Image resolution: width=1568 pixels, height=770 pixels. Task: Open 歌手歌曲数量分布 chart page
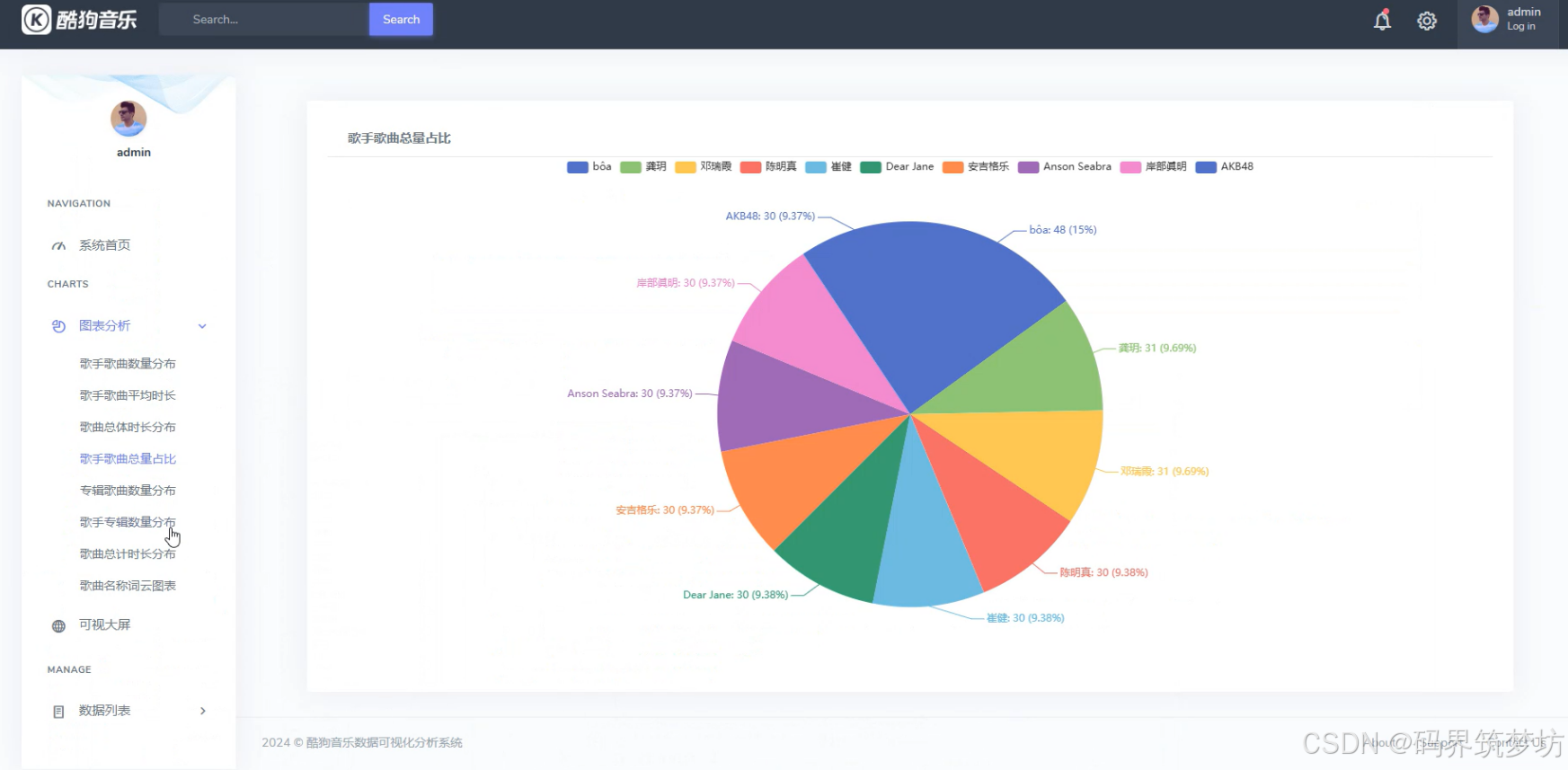(x=128, y=364)
